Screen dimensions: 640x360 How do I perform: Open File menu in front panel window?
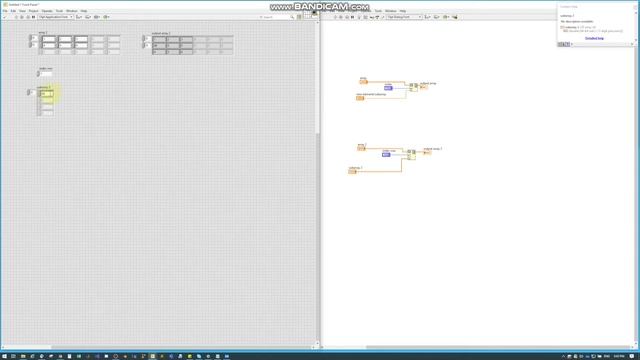5,11
